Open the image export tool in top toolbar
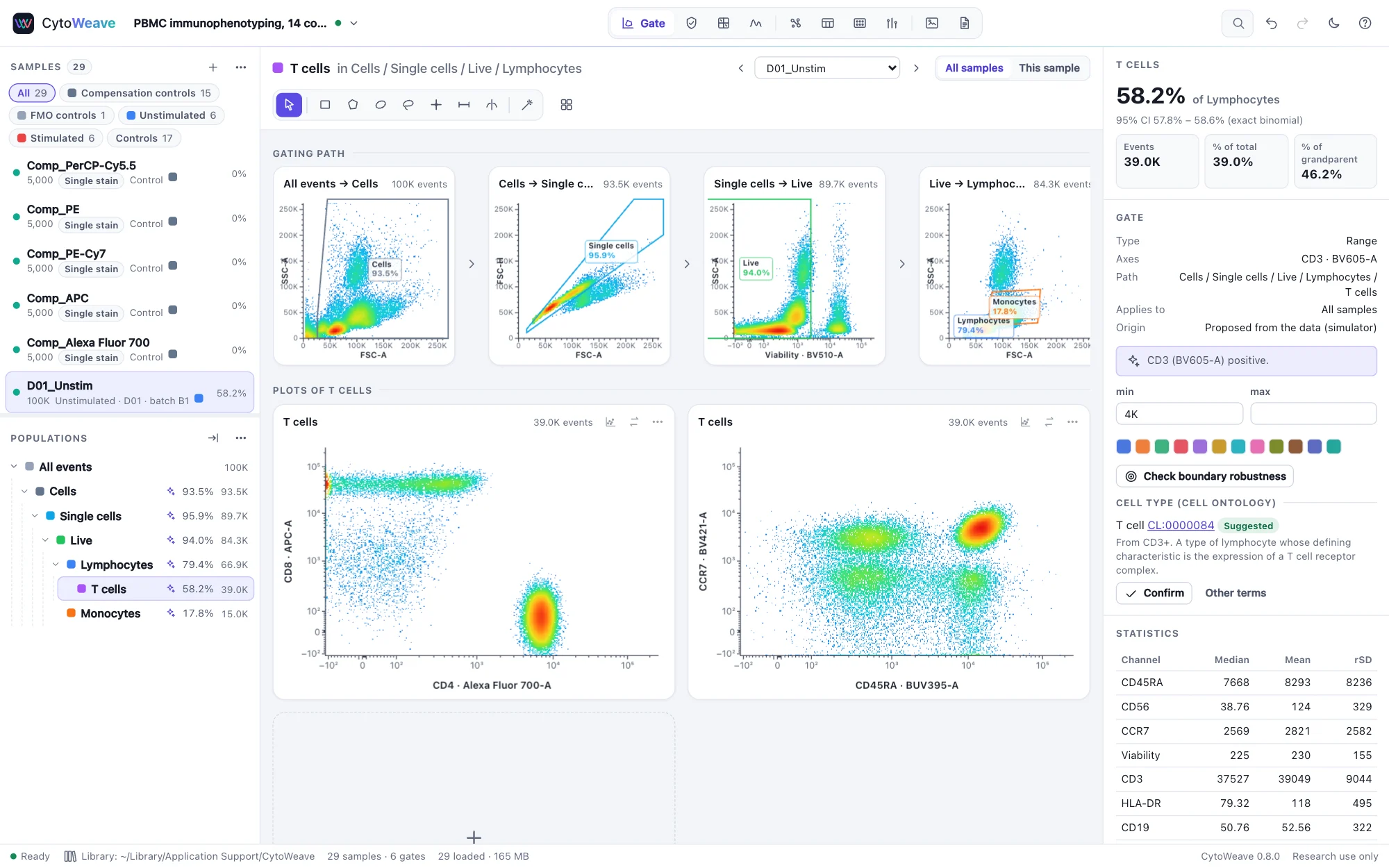Image resolution: width=1389 pixels, height=868 pixels. tap(932, 23)
